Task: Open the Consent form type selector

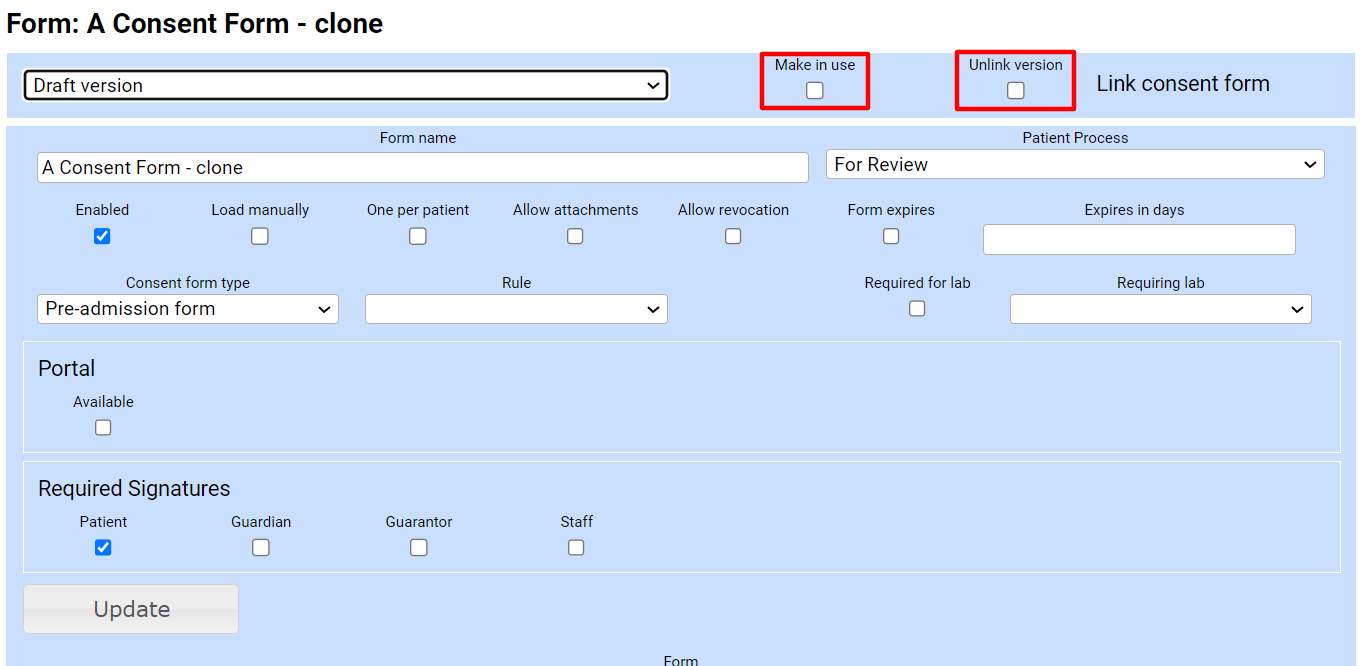Action: (x=187, y=309)
